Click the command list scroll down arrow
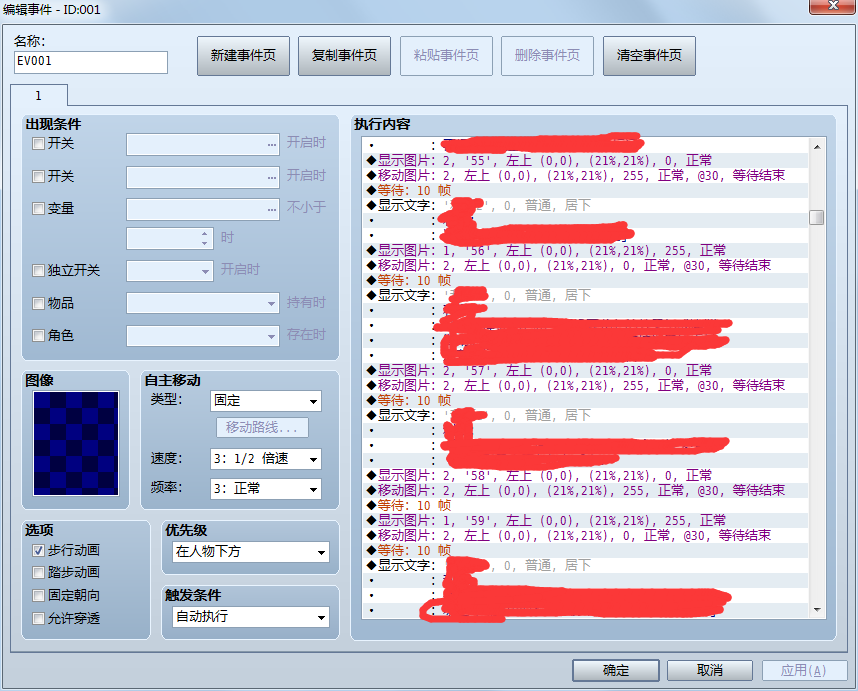Screen dimensions: 858x691 pyautogui.click(x=816, y=609)
